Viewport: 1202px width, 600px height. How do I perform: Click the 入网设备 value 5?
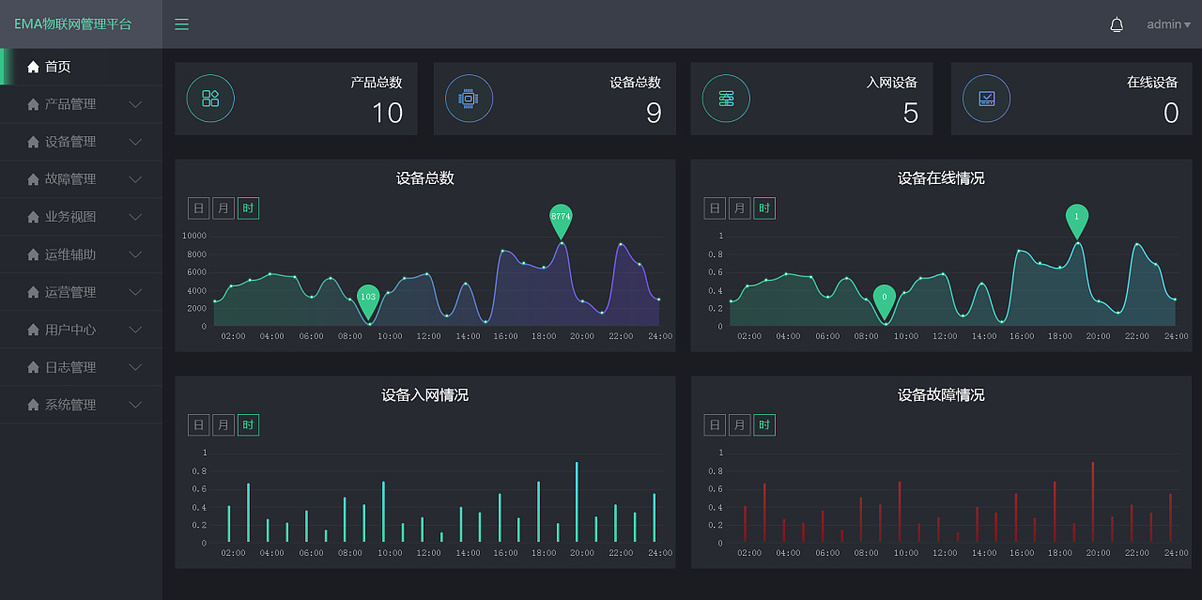tap(911, 113)
